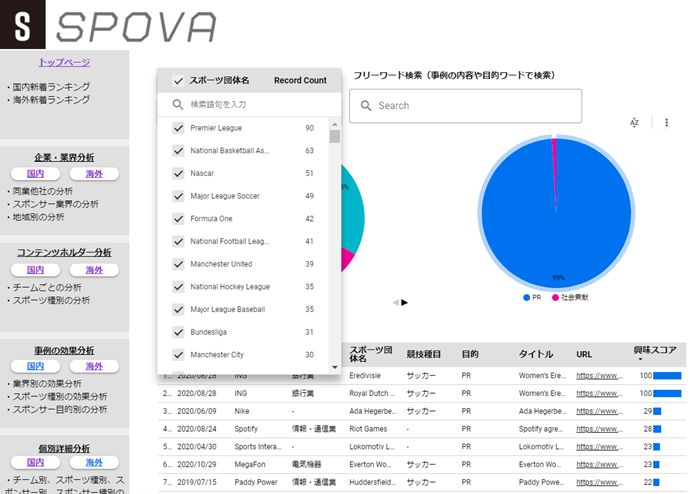This screenshot has width=690, height=494.
Task: Open URL link in Royal Dutch row
Action: coord(599,393)
